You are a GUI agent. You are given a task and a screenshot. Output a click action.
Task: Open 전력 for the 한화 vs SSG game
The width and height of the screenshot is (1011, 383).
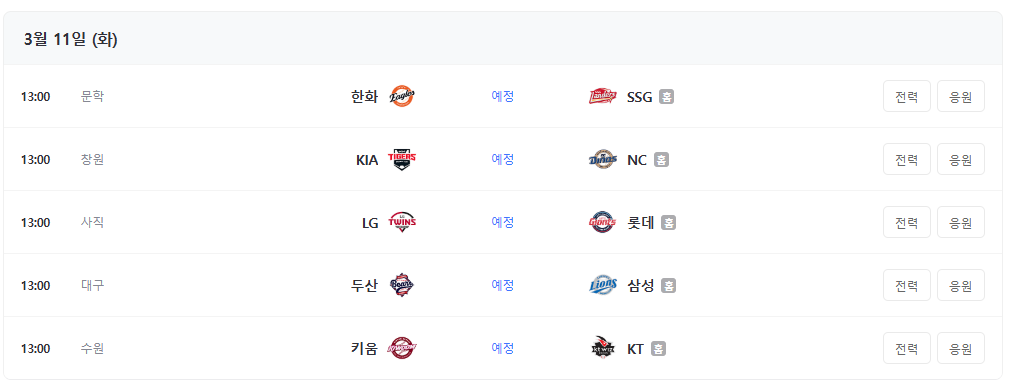click(x=907, y=96)
